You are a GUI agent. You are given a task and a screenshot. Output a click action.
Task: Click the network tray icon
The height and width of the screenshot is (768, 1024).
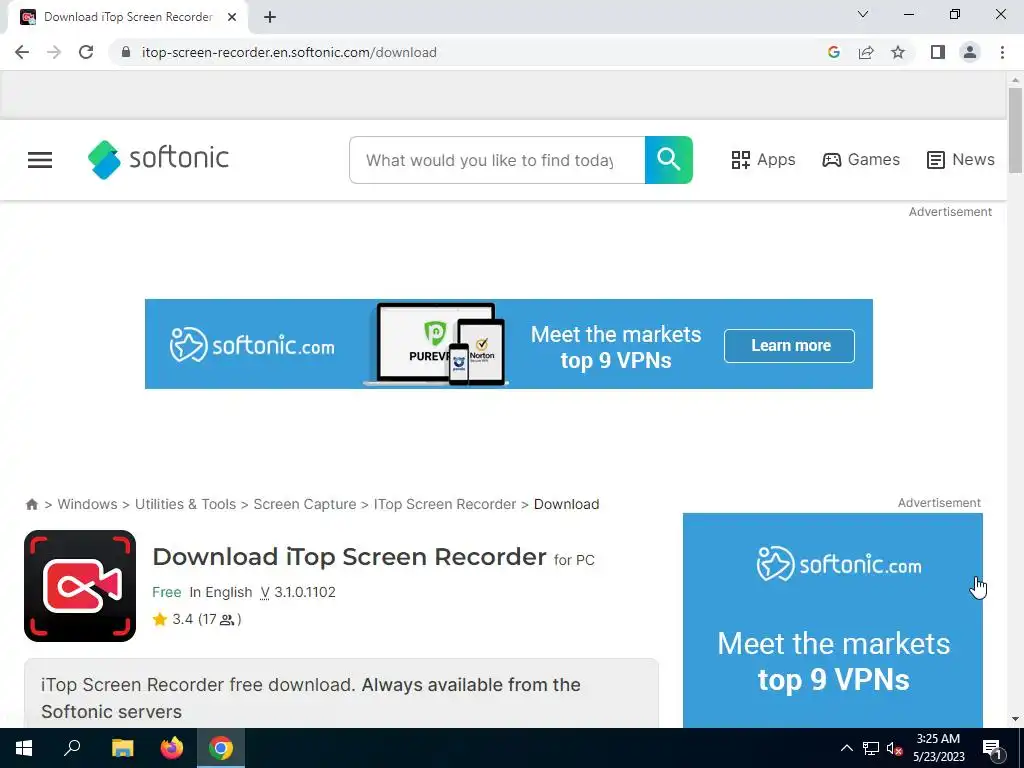(x=871, y=748)
